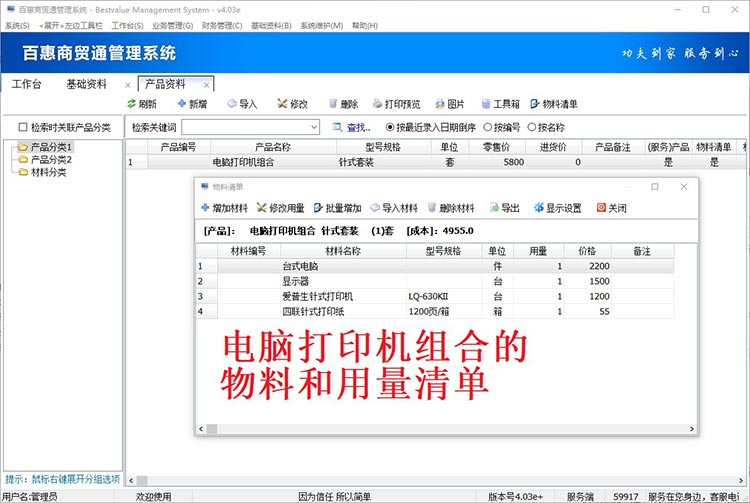Click 删除材料 in the 物料清单 window
Image resolution: width=750 pixels, height=503 pixels.
[451, 208]
